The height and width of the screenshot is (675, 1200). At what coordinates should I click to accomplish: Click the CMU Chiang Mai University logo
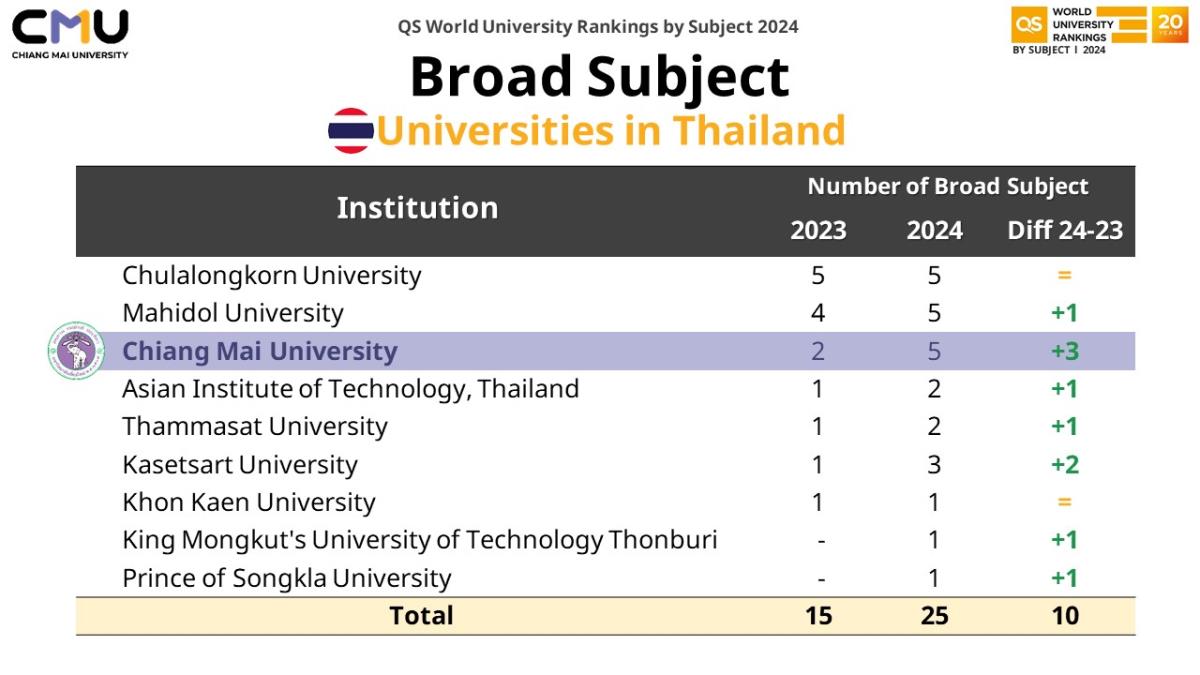[70, 32]
